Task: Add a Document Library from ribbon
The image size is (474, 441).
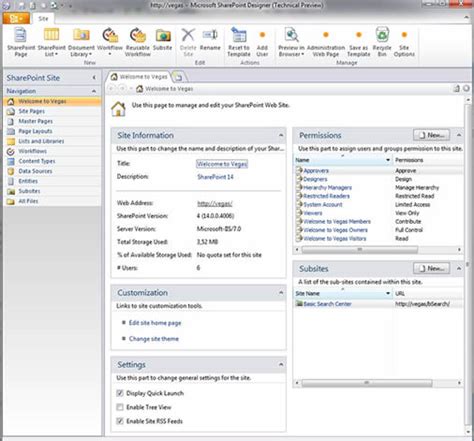Action: (81, 42)
